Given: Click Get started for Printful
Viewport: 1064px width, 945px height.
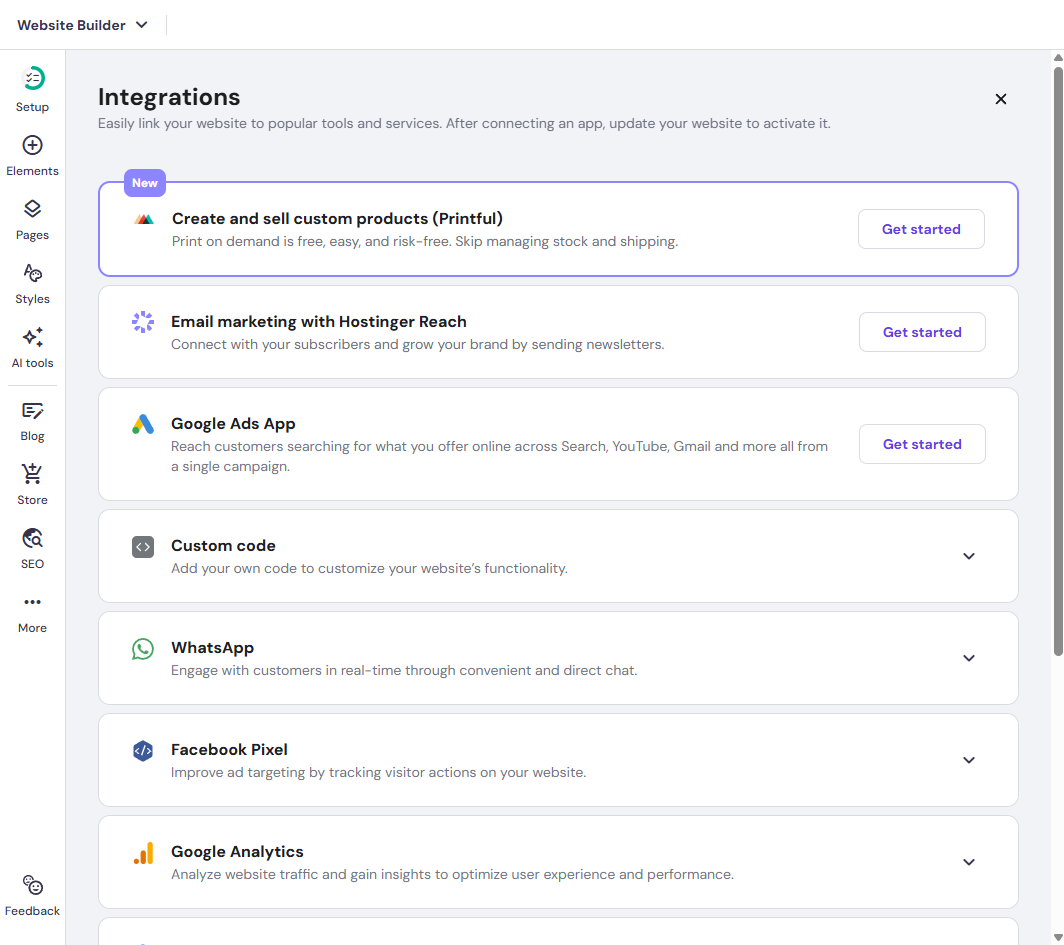Looking at the screenshot, I should click(921, 229).
